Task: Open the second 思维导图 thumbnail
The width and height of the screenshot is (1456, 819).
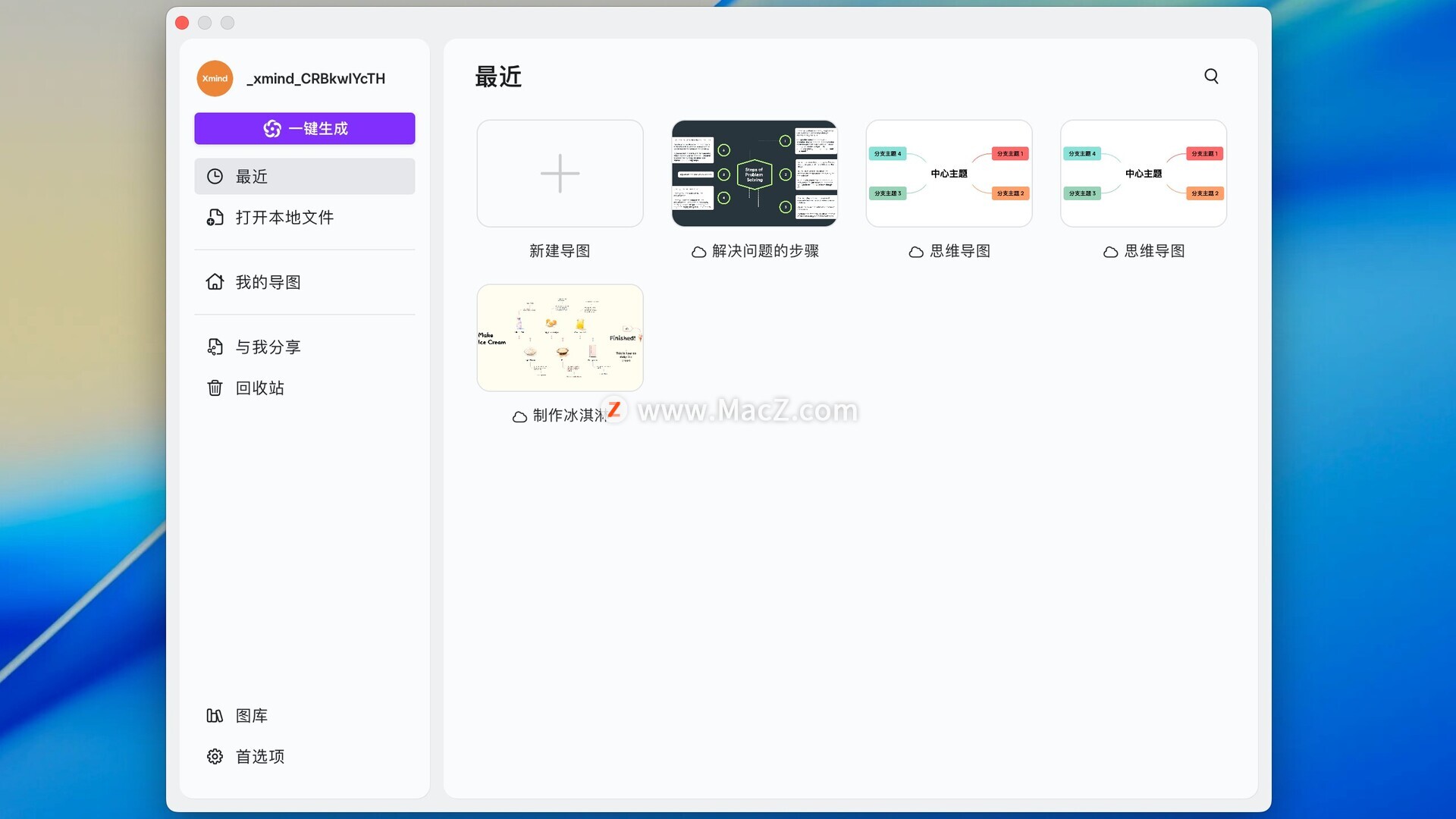Action: tap(1143, 174)
